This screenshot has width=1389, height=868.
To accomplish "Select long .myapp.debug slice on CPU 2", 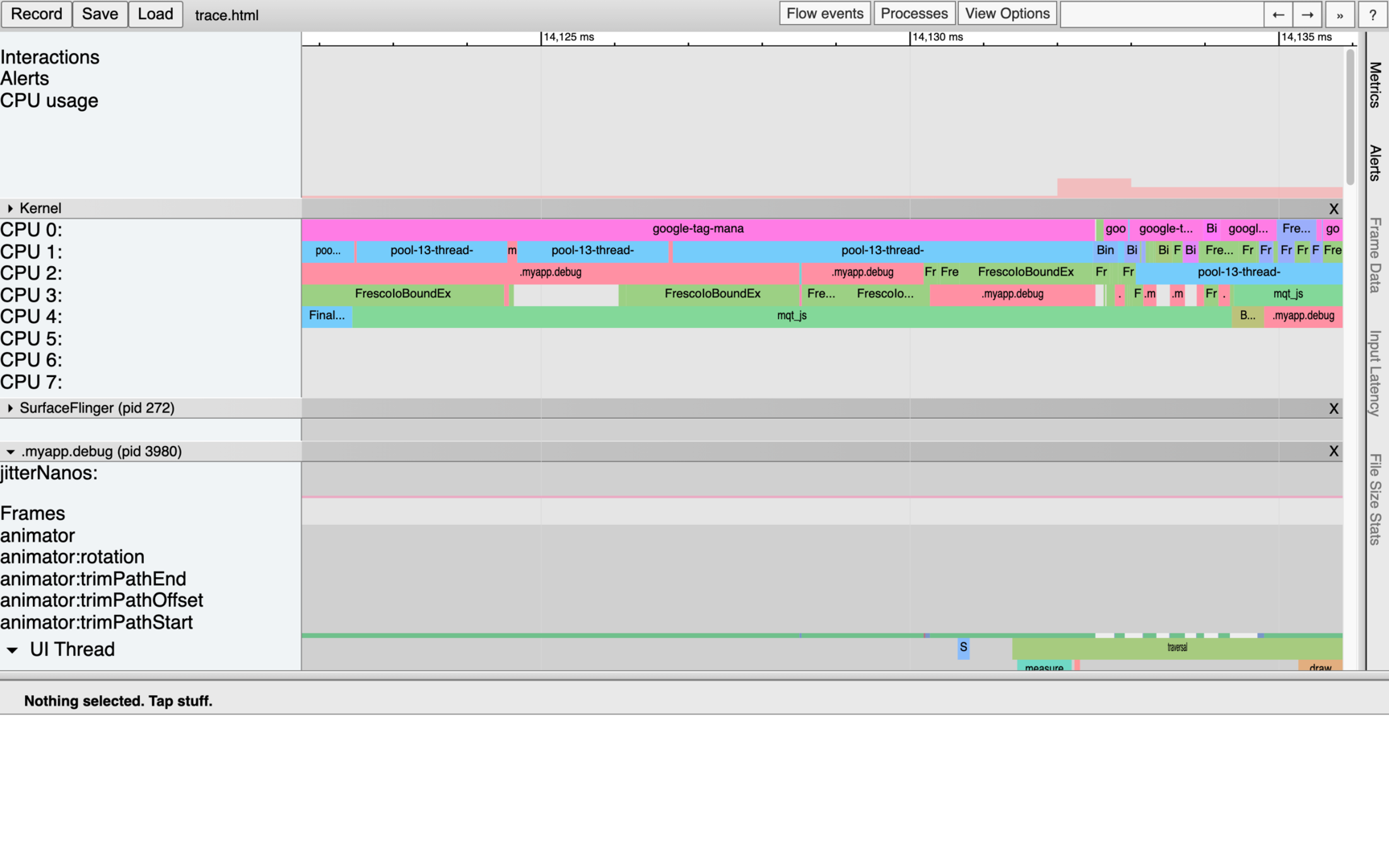I will 551,272.
